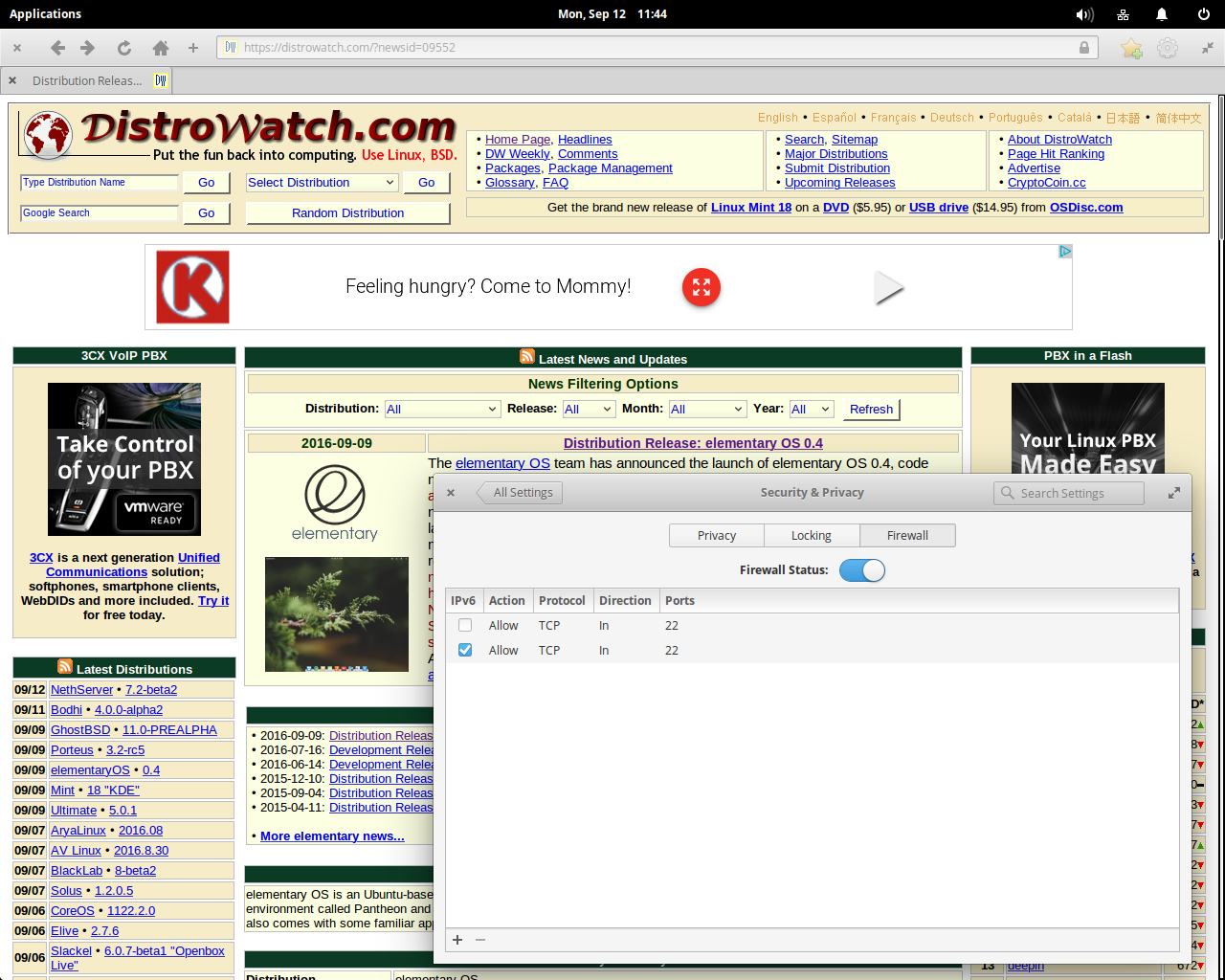The image size is (1225, 980).
Task: Add a new firewall rule
Action: 457,940
